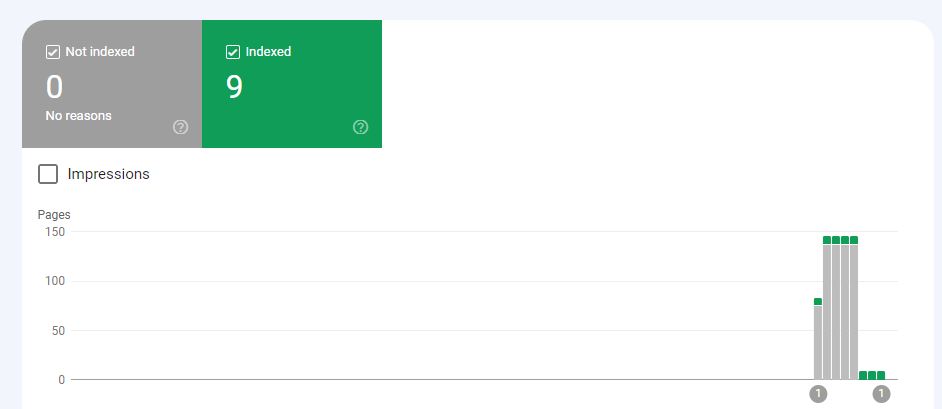Click the No reasons text
Viewport: 942px width, 409px height.
point(78,116)
